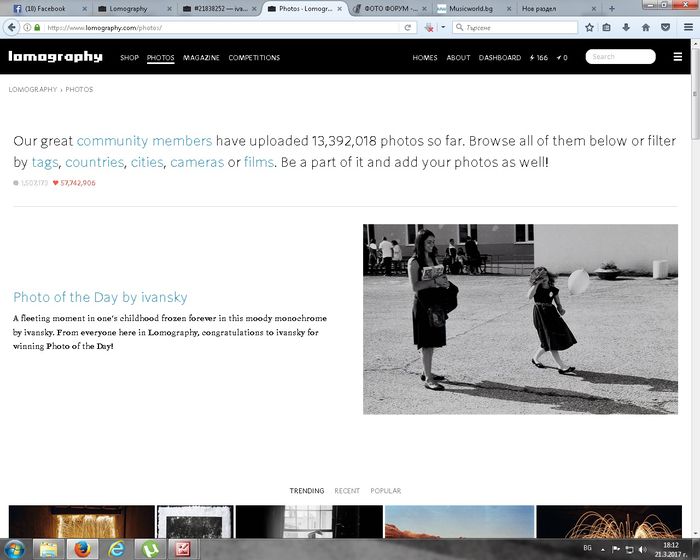The width and height of the screenshot is (700, 560).
Task: Show Popular photos
Action: tap(385, 491)
